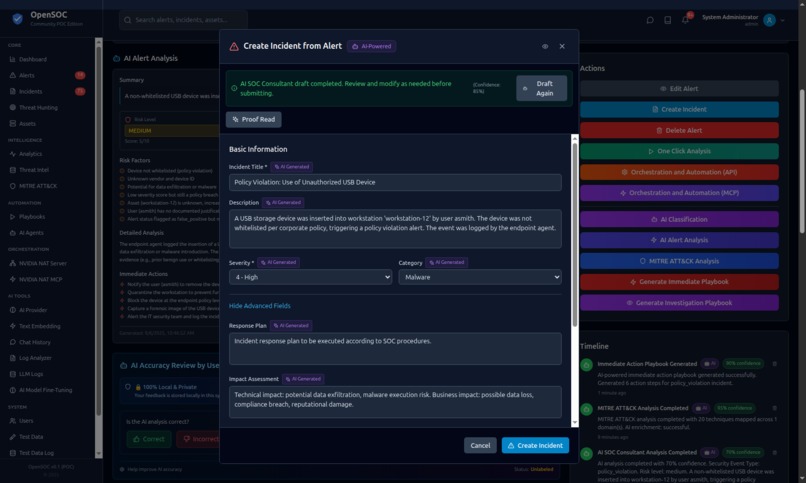Click Orchestration and Automation (API) button
Viewport: 806px width, 483px height.
[x=679, y=172]
